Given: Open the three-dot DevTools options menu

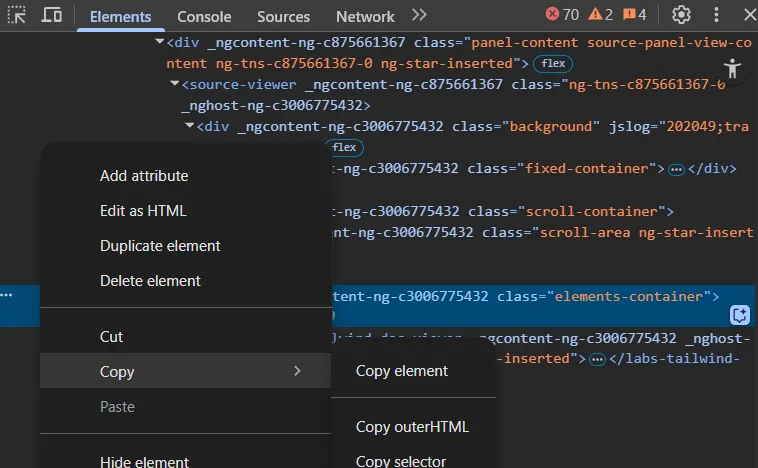Looking at the screenshot, I should pyautogui.click(x=716, y=15).
